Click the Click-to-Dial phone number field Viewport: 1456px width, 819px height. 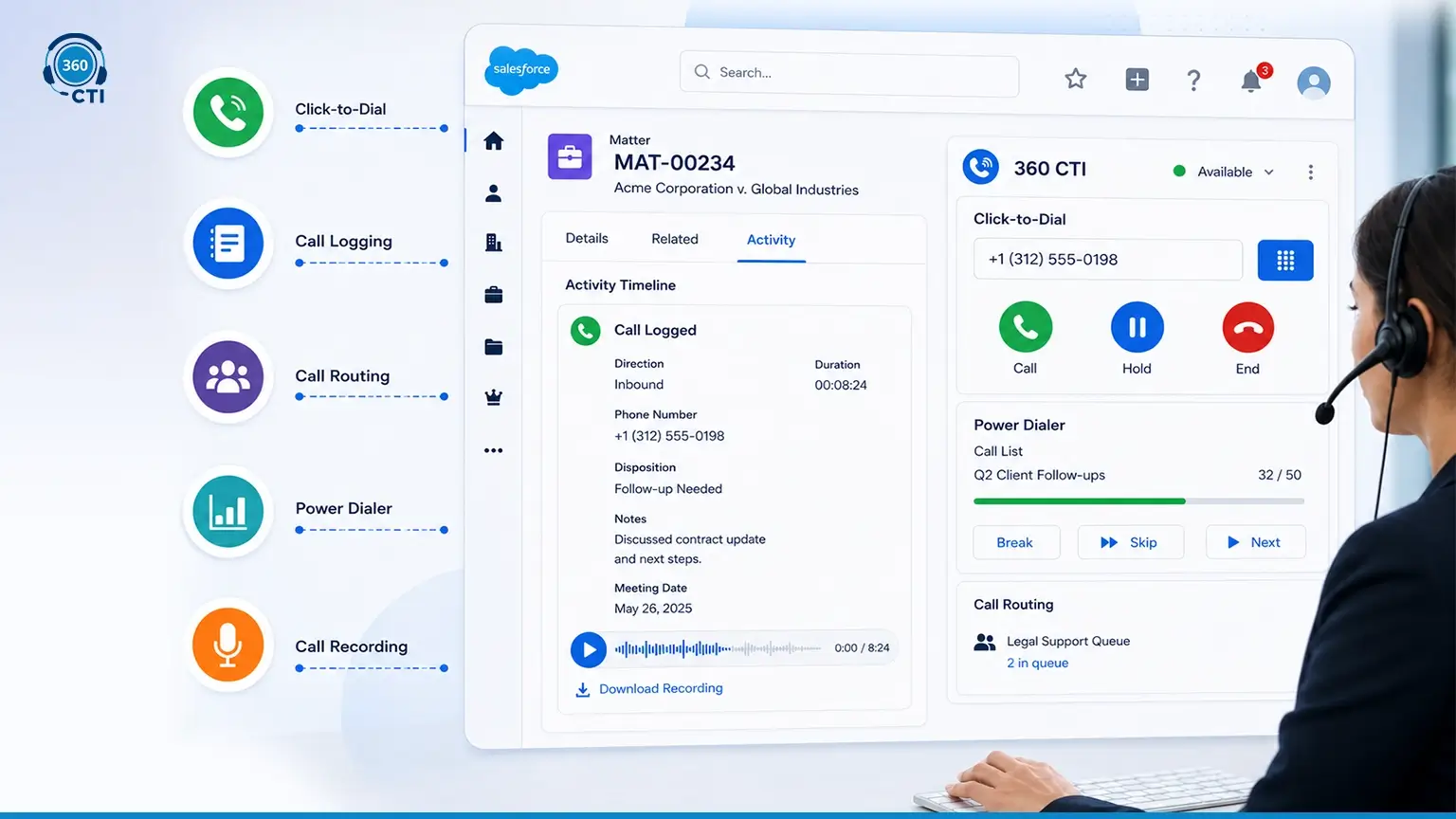(1107, 260)
